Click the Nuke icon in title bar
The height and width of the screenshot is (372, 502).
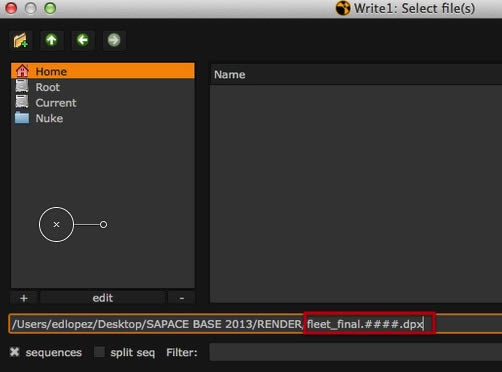343,8
